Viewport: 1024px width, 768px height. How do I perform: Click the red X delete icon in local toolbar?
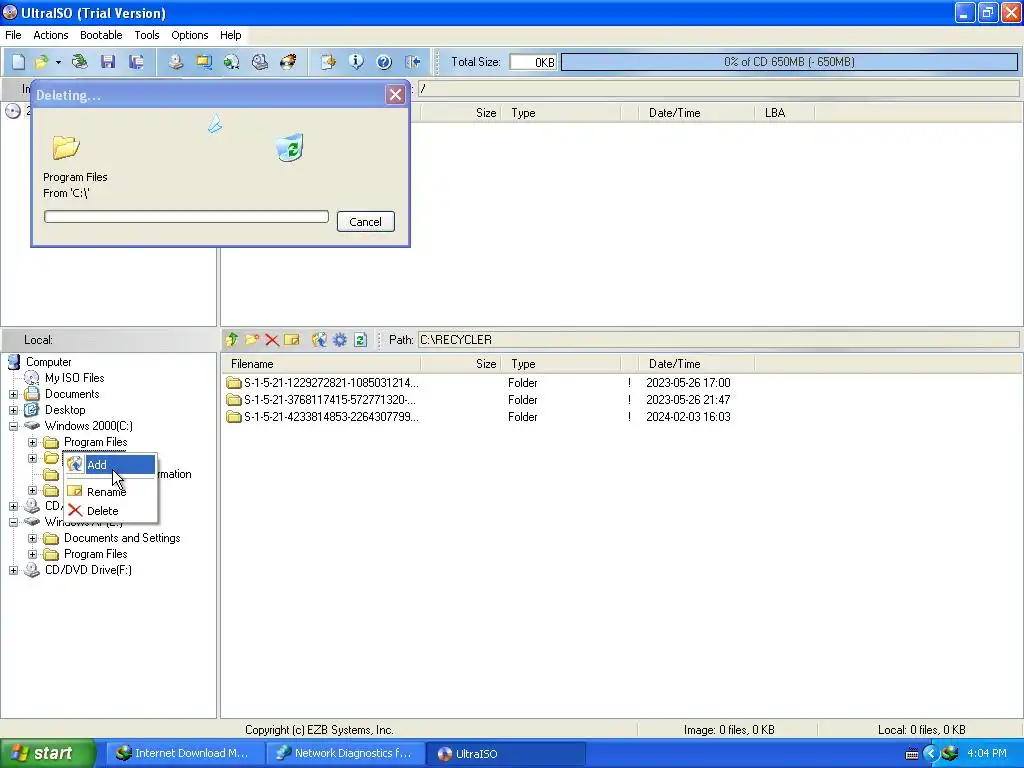pyautogui.click(x=272, y=340)
